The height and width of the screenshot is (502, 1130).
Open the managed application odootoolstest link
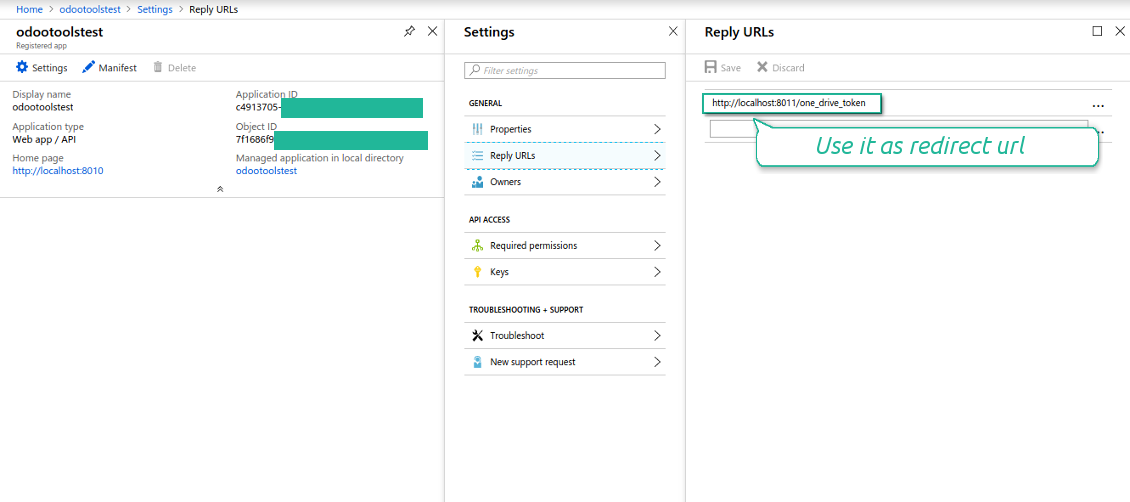267,171
